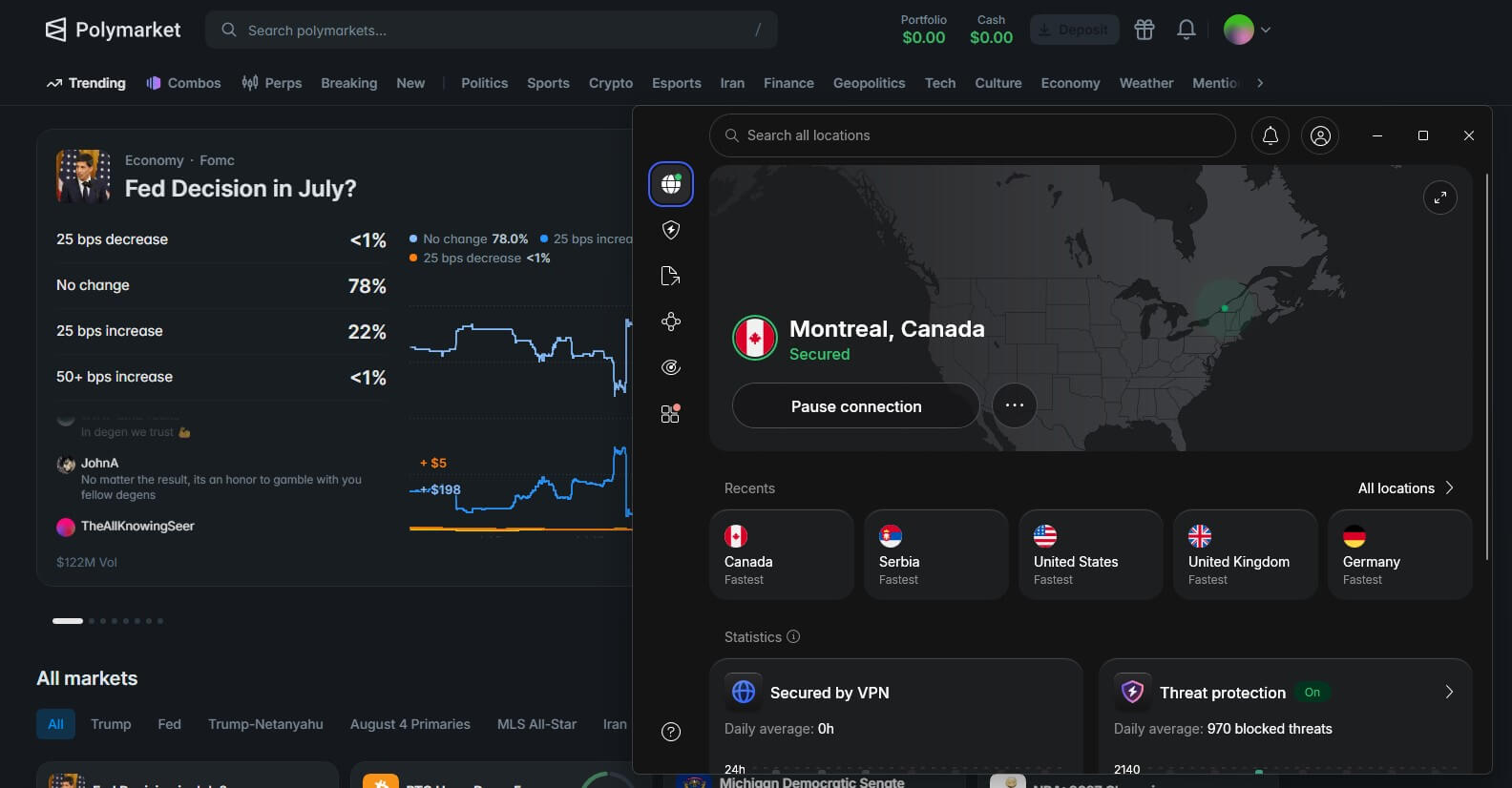
Task: Click the Cash balance
Action: (x=991, y=30)
